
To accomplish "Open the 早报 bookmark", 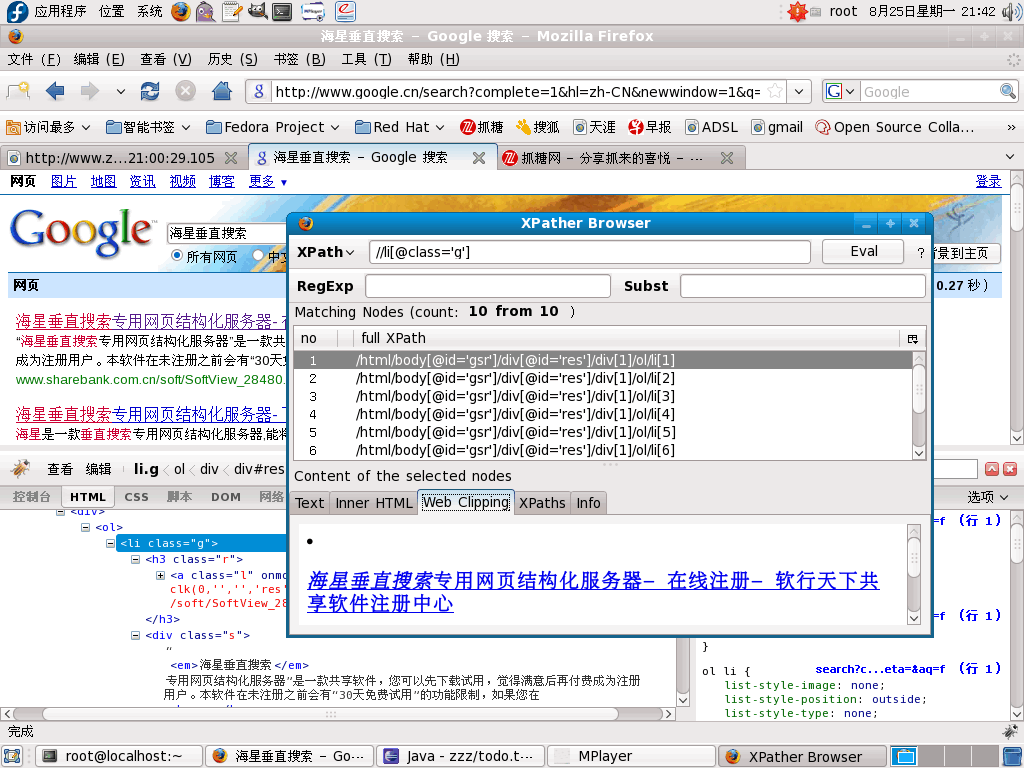I will (650, 127).
